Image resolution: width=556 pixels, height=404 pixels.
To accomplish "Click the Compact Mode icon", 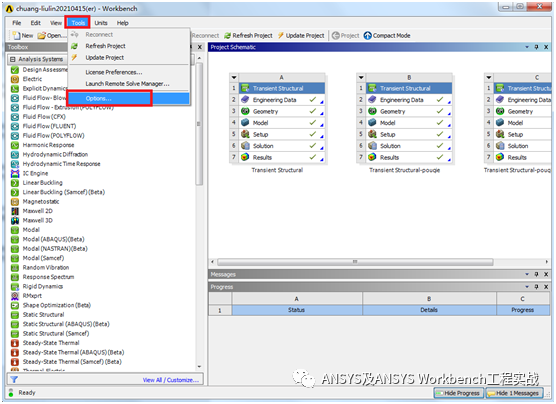I will (368, 35).
